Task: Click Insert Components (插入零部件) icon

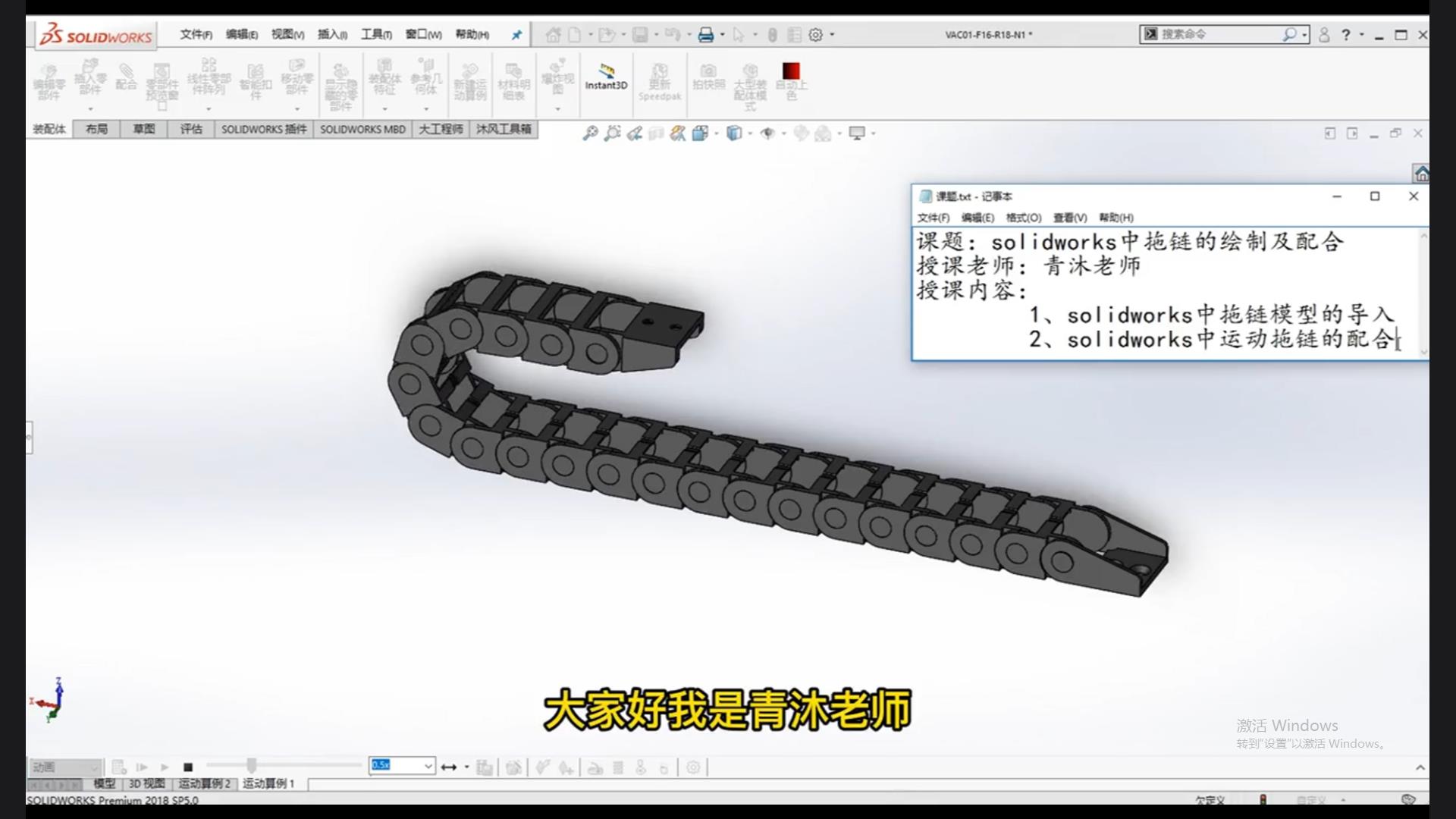Action: [90, 77]
